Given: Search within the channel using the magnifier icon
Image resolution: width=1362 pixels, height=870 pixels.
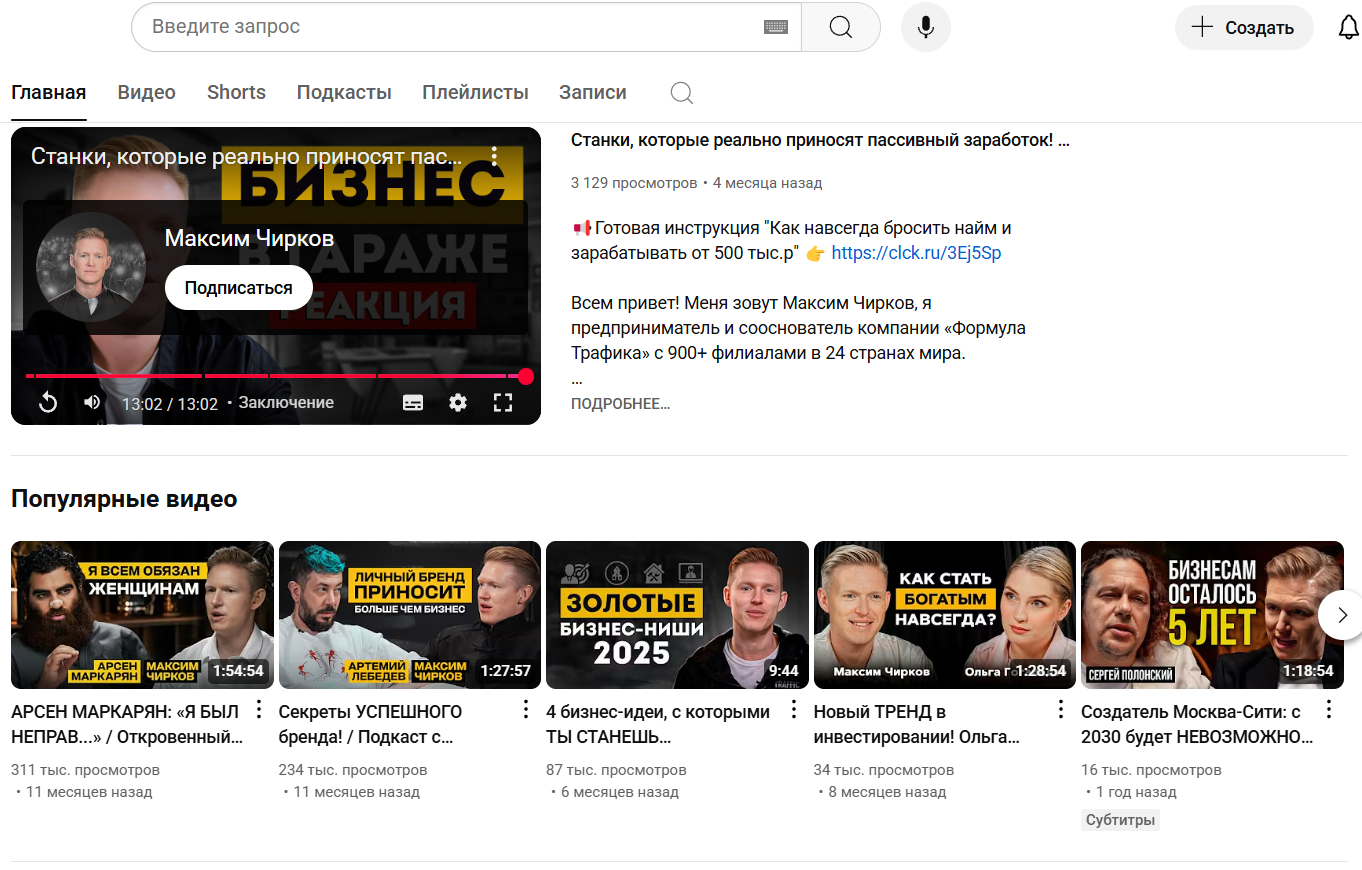Looking at the screenshot, I should tap(682, 93).
